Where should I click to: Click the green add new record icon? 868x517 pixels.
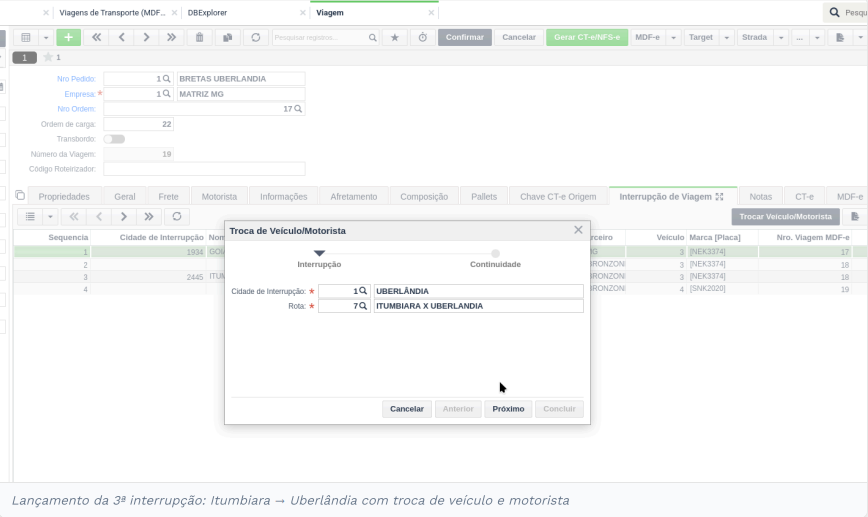[x=68, y=37]
